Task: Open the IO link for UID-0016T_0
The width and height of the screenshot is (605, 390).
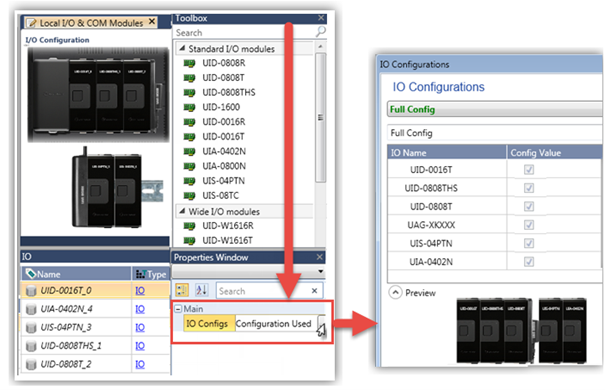Action: [140, 290]
